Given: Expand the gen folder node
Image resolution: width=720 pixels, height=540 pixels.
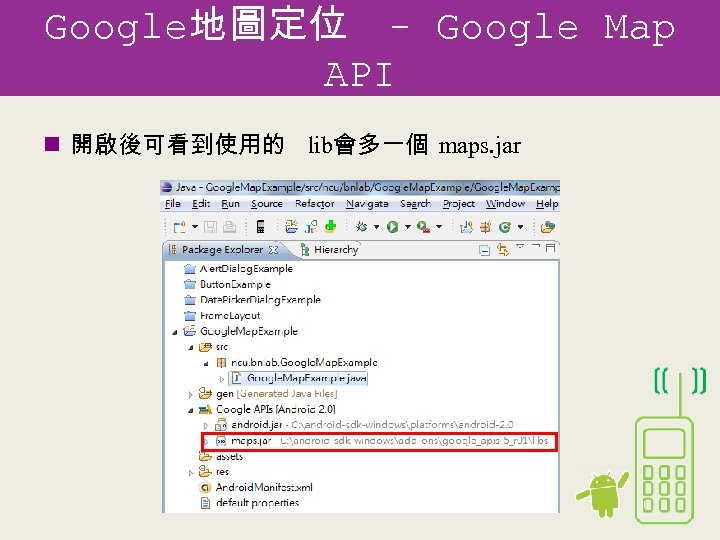Looking at the screenshot, I should click(191, 394).
